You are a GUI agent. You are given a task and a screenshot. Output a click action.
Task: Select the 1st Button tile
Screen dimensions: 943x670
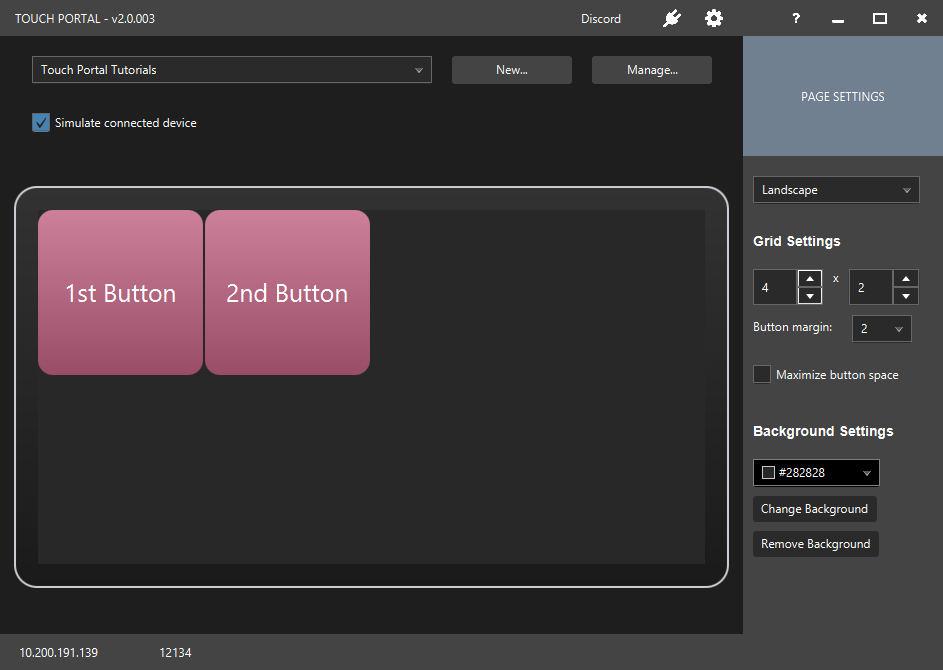[120, 292]
